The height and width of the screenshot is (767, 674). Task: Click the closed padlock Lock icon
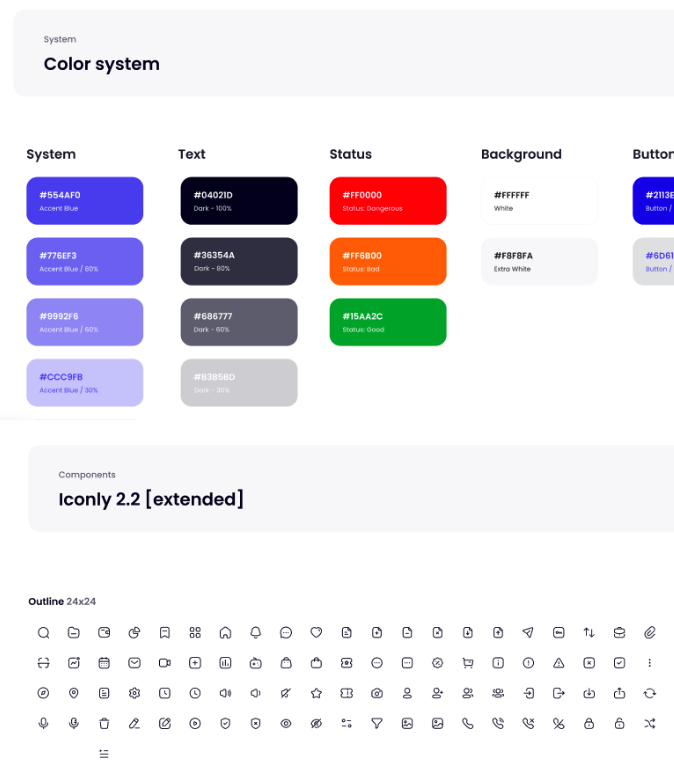(x=589, y=723)
